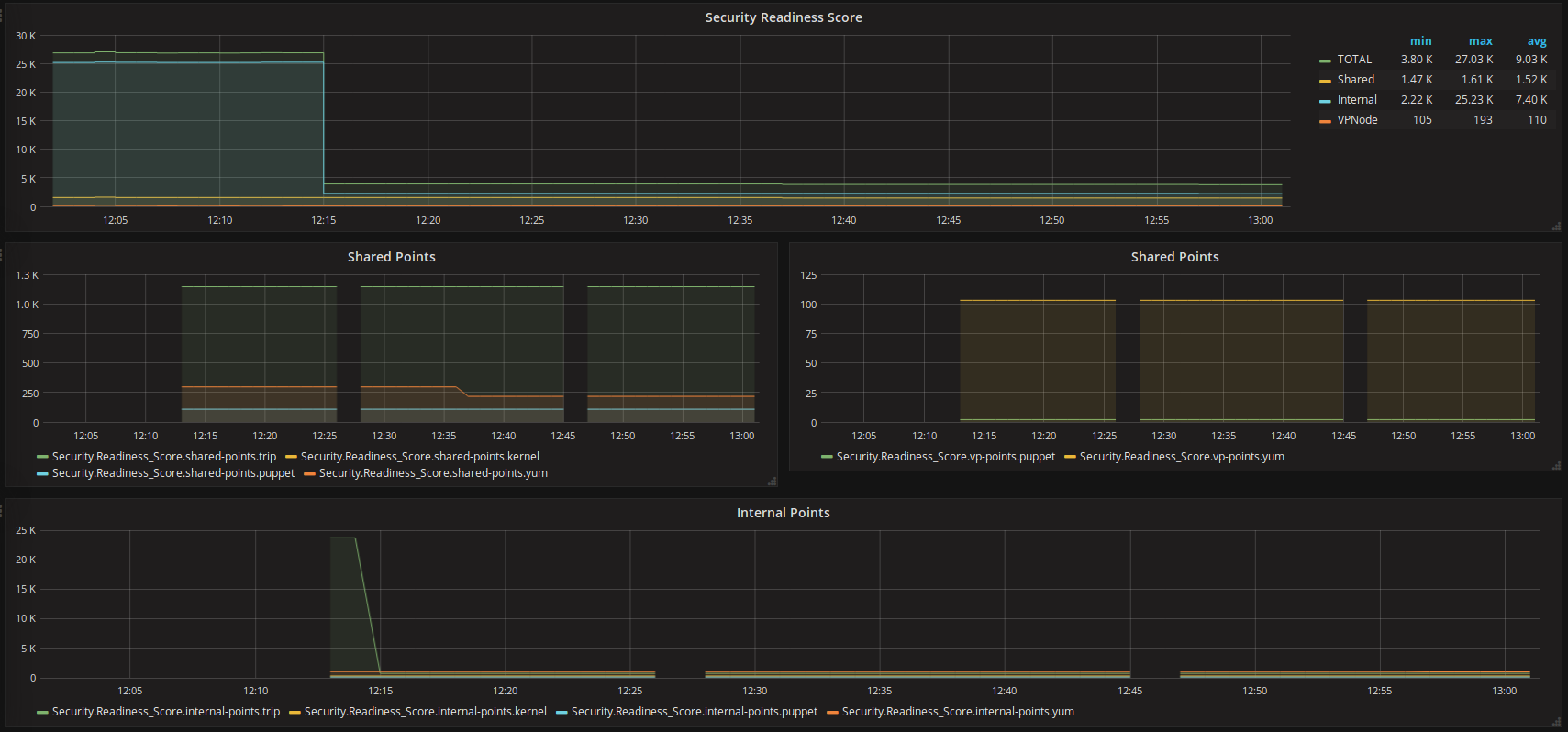Sort the legend by the avg column
This screenshot has width=1568, height=732.
coord(1537,41)
